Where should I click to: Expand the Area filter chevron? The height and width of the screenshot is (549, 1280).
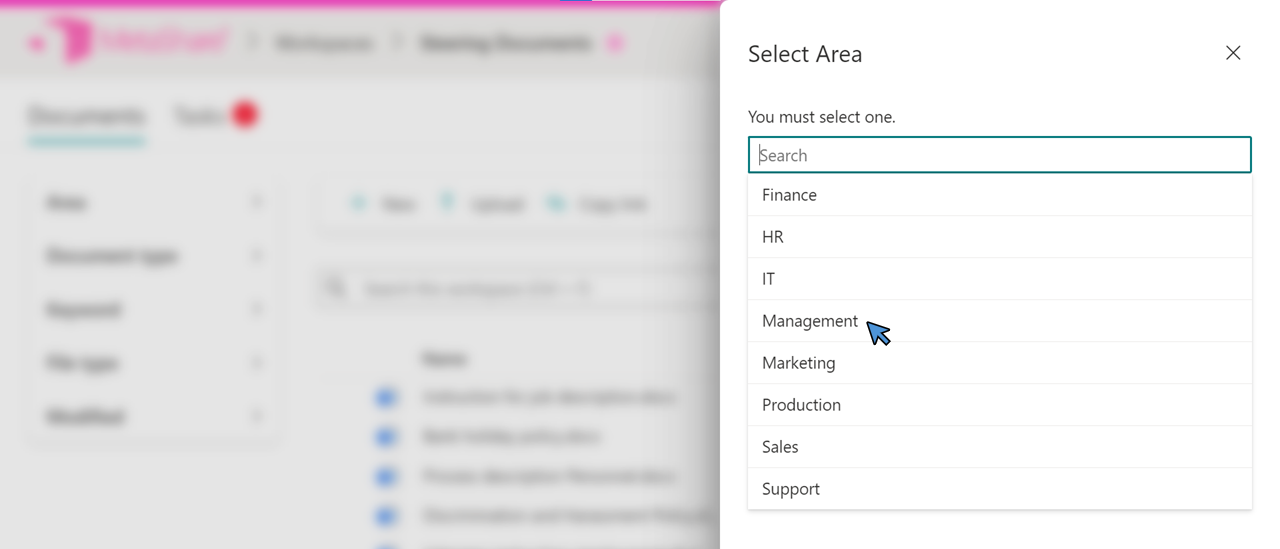tap(257, 203)
